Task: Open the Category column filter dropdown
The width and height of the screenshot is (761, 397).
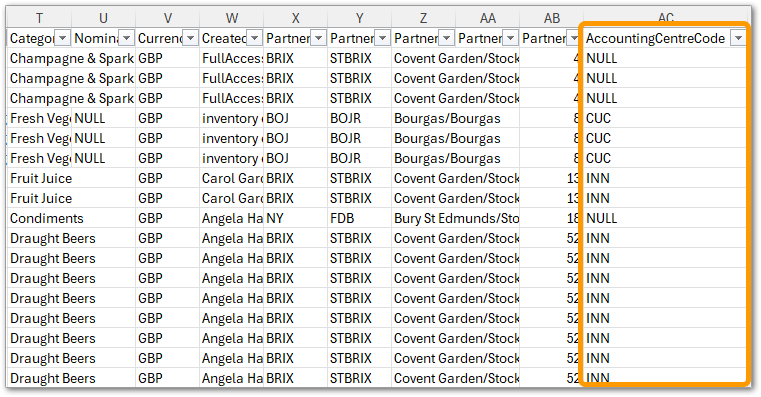Action: tap(63, 38)
